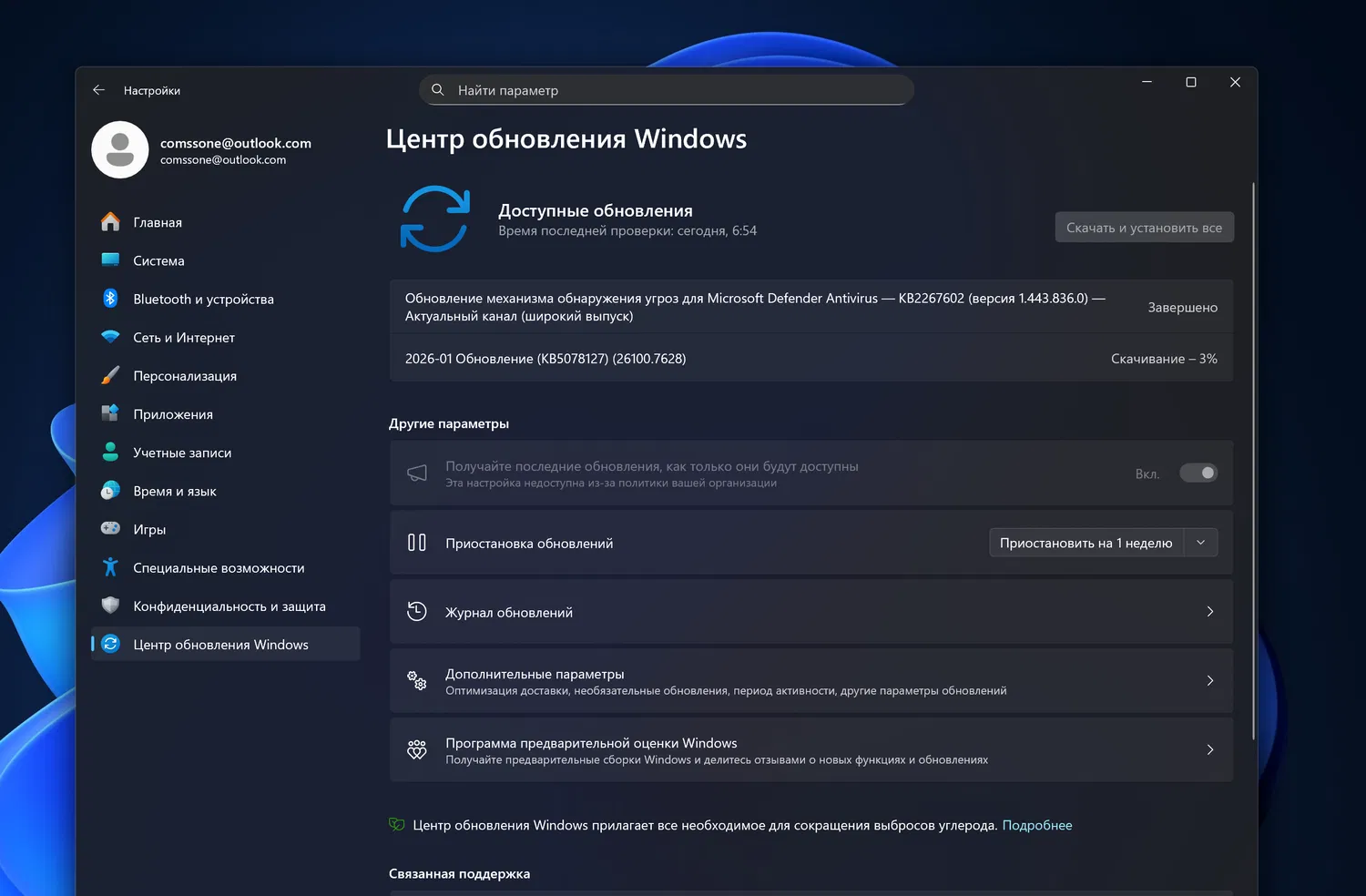The width and height of the screenshot is (1366, 896).
Task: Go to Время и язык
Action: click(x=226, y=491)
